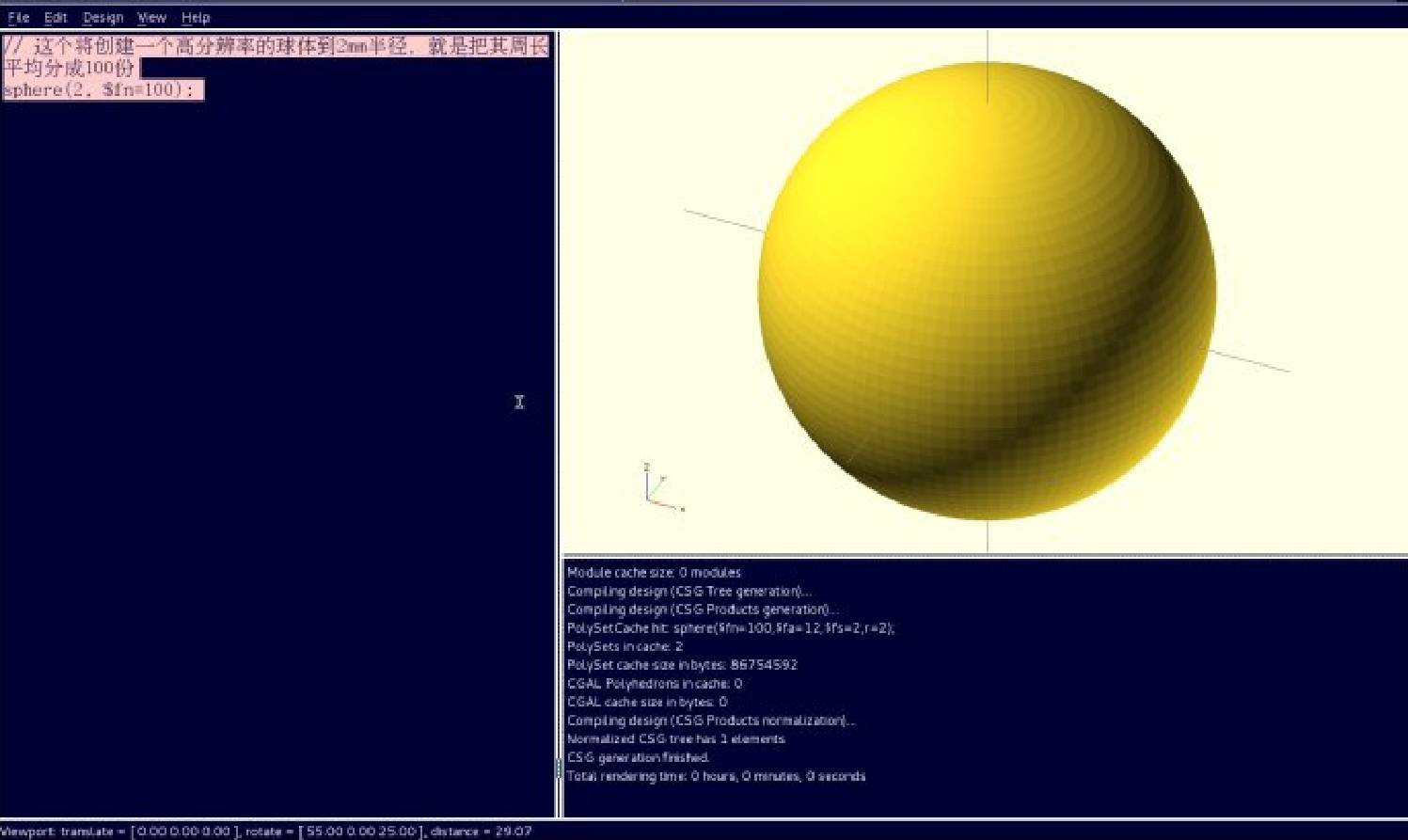The image size is (1408, 840).
Task: Click the 'Module cache size' console line
Action: point(654,572)
